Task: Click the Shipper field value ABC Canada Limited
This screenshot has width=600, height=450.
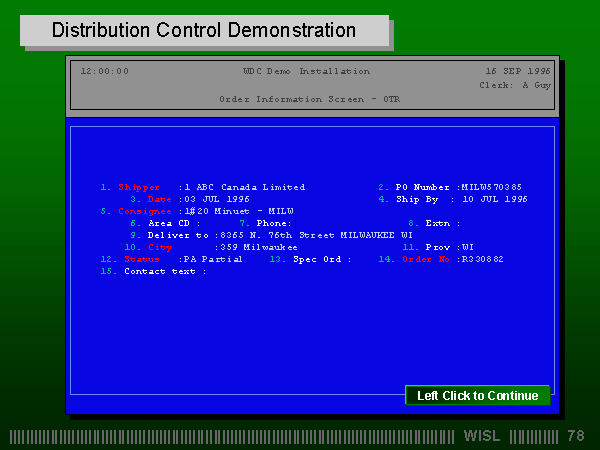Action: click(x=243, y=187)
